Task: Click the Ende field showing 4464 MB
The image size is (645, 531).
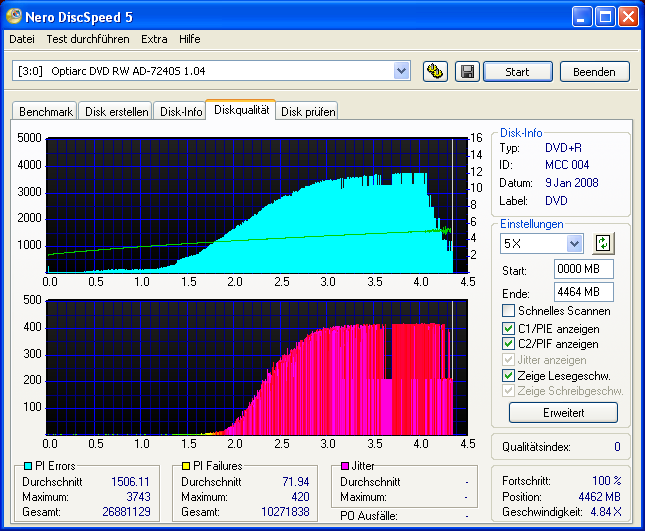Action: click(583, 292)
